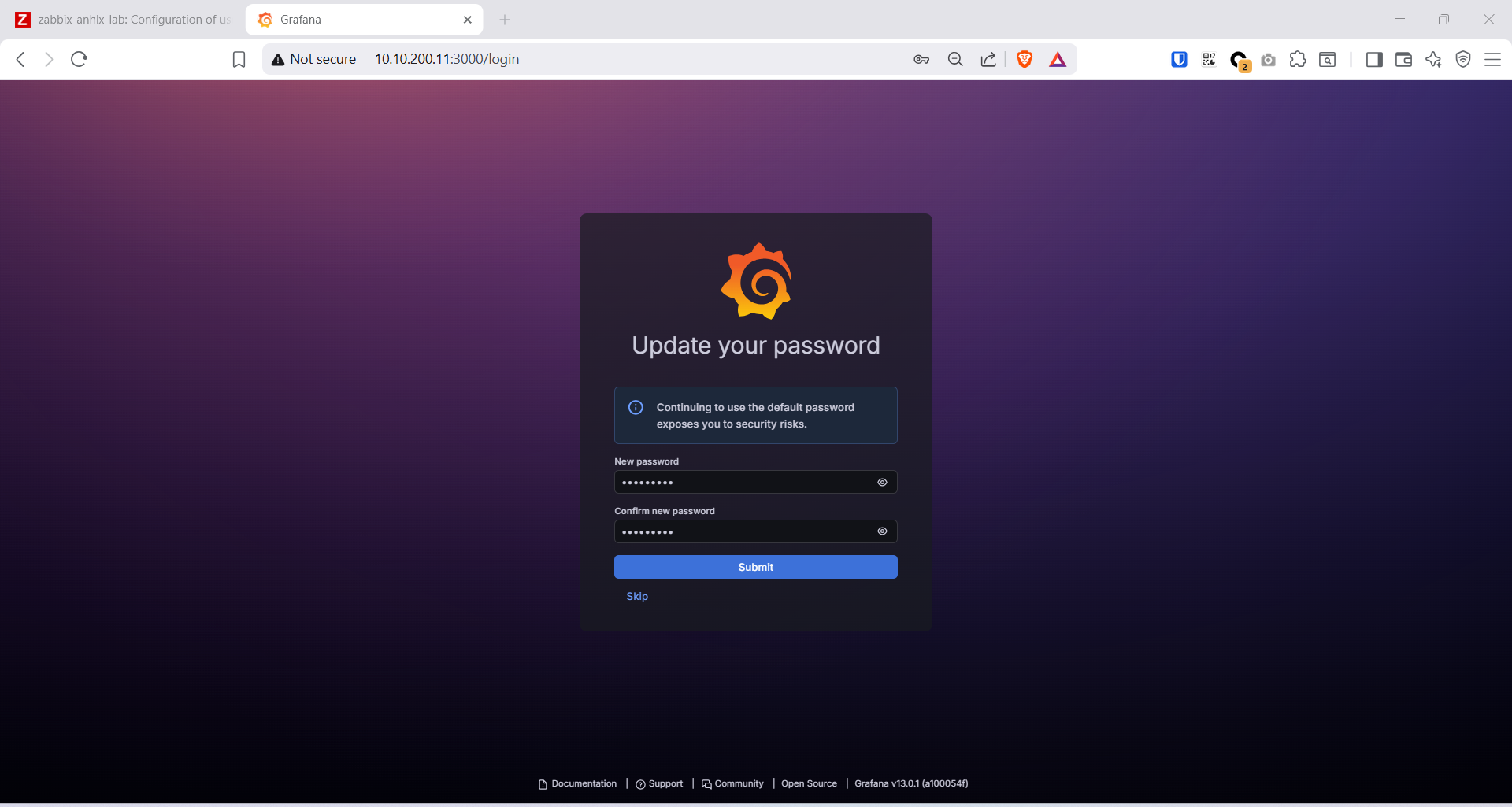Open the saved passwords key icon
Image resolution: width=1512 pixels, height=807 pixels.
(921, 60)
